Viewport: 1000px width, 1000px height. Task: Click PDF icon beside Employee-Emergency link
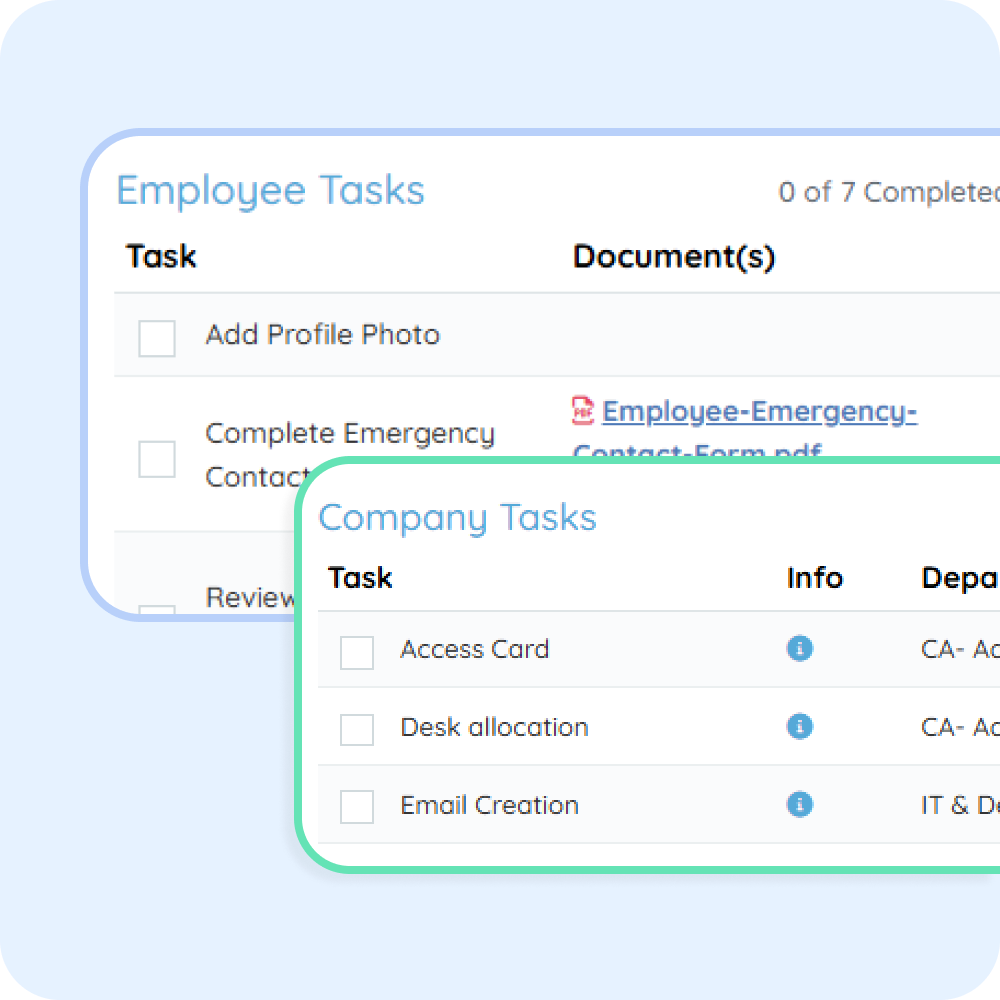(x=582, y=411)
